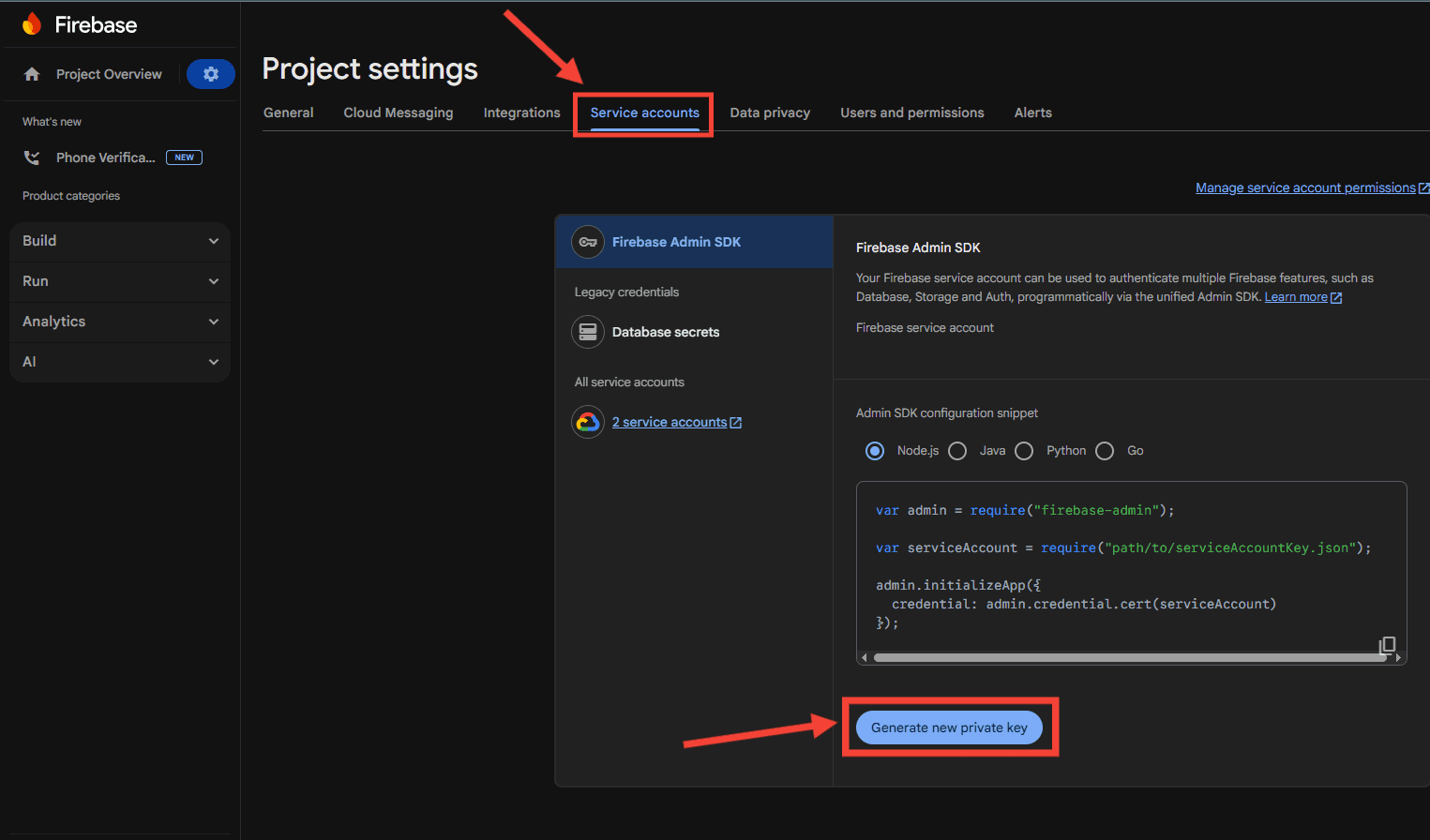1430x840 pixels.
Task: Select Database secrets under Legacy credentials
Action: 666,332
